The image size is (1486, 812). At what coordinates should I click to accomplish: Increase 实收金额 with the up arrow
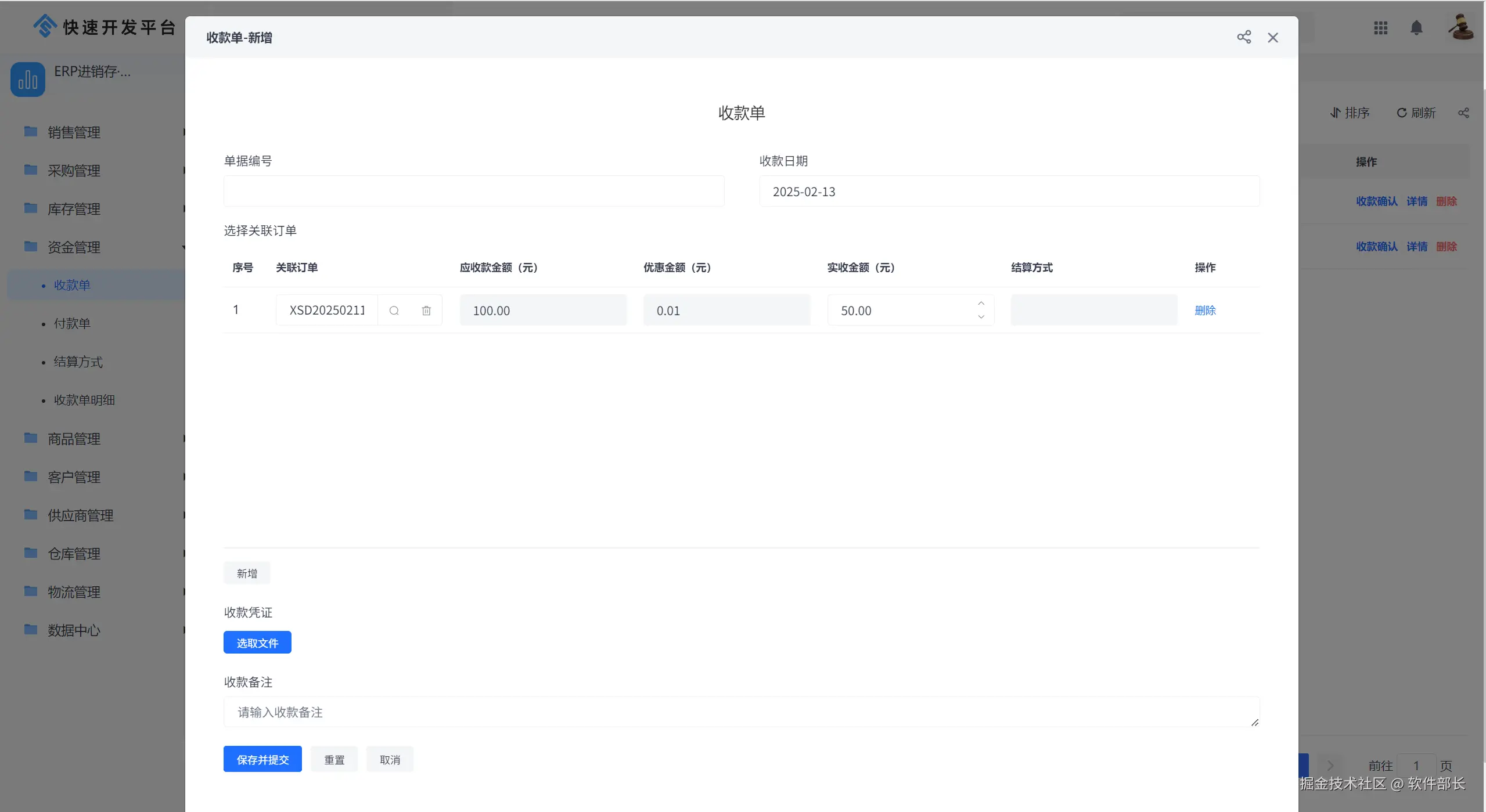pos(981,304)
